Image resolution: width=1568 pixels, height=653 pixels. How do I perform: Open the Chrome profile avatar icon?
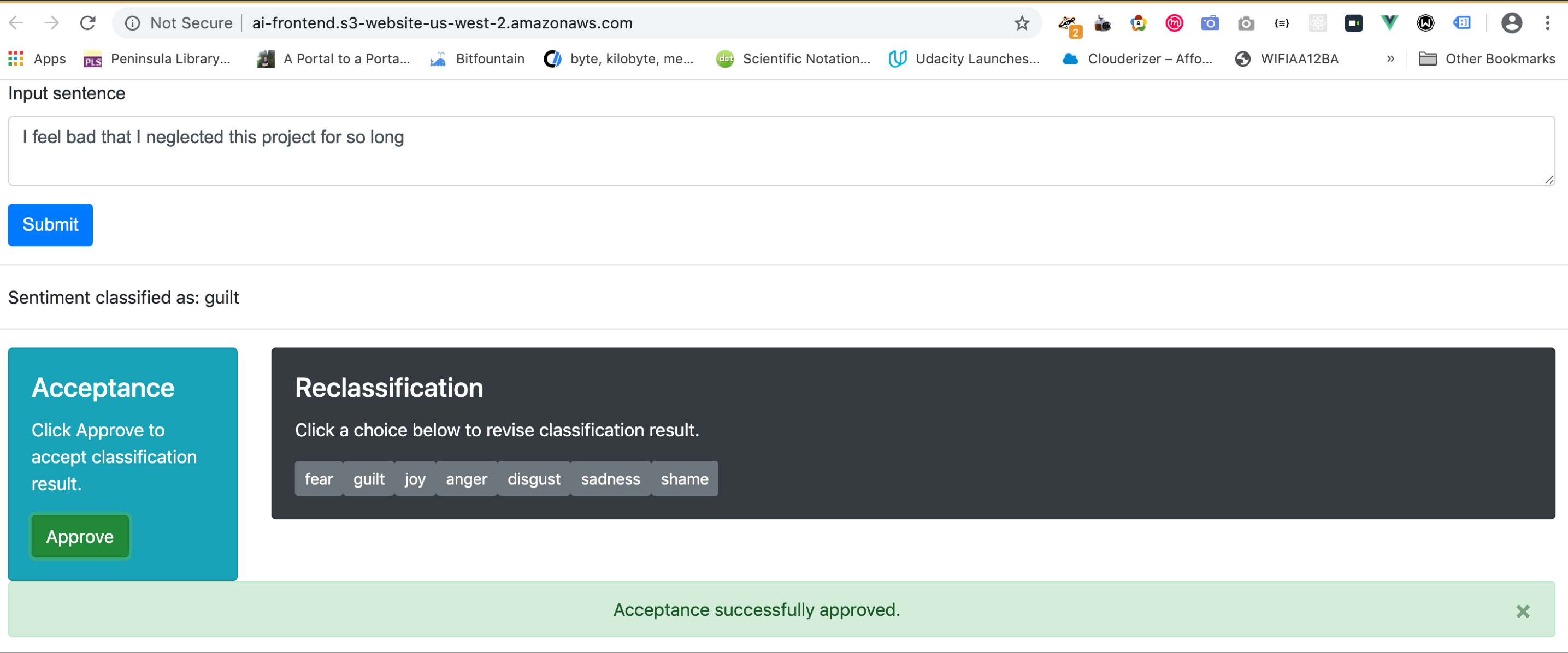[x=1511, y=23]
